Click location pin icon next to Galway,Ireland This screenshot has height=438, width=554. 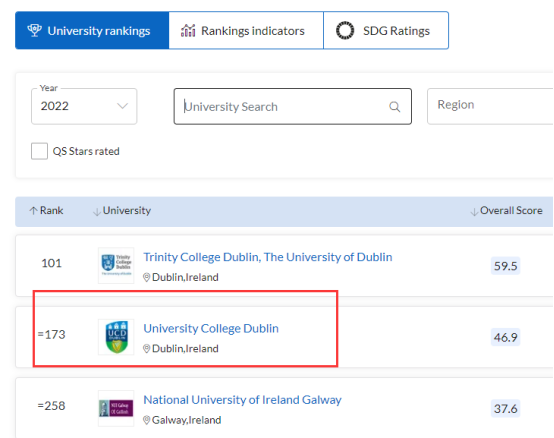tap(147, 420)
